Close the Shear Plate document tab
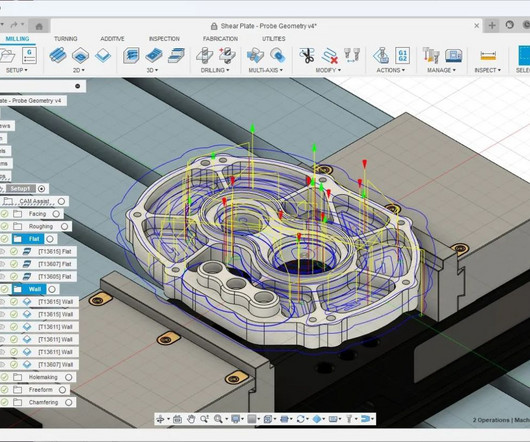This screenshot has width=530, height=442. (x=477, y=26)
